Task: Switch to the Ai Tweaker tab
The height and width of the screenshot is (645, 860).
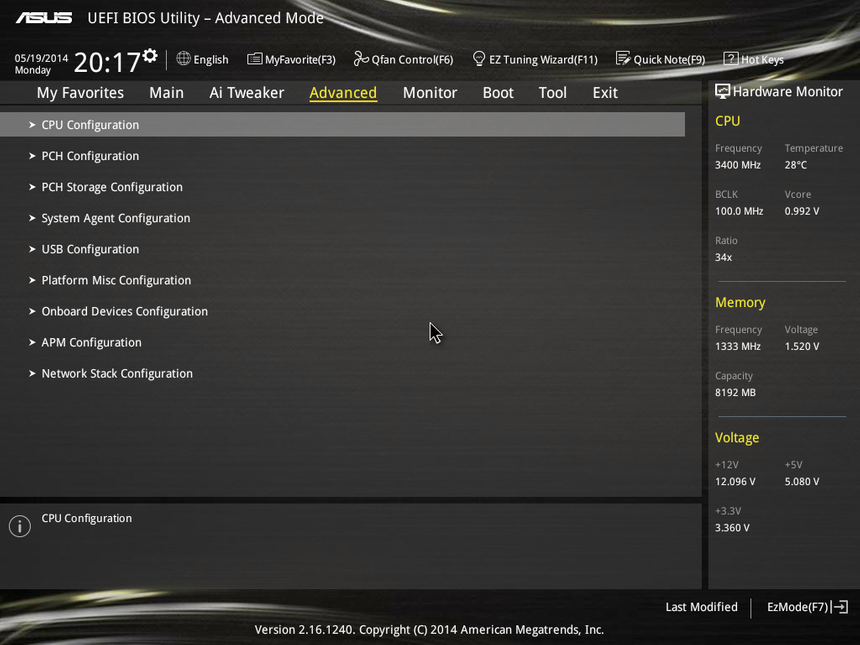Action: click(246, 92)
